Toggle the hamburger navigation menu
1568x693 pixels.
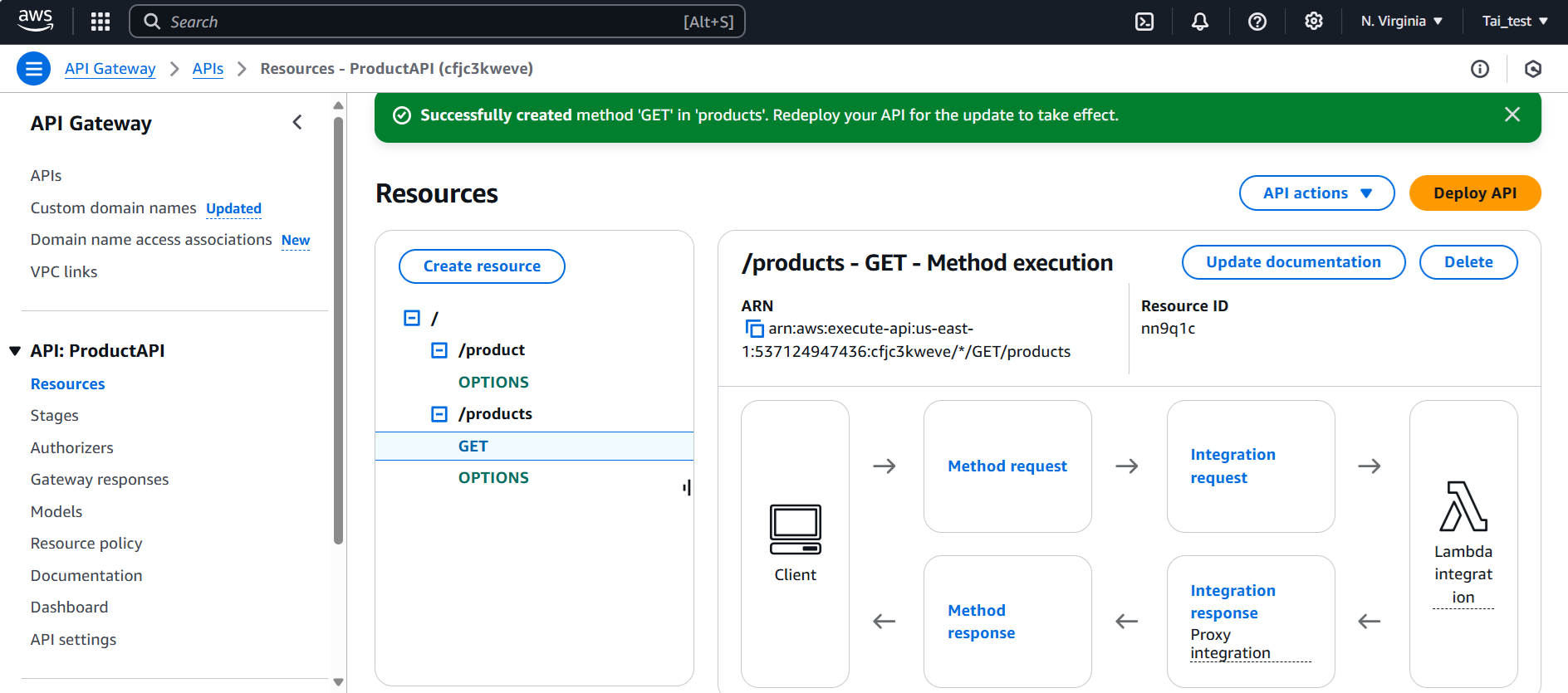click(34, 69)
